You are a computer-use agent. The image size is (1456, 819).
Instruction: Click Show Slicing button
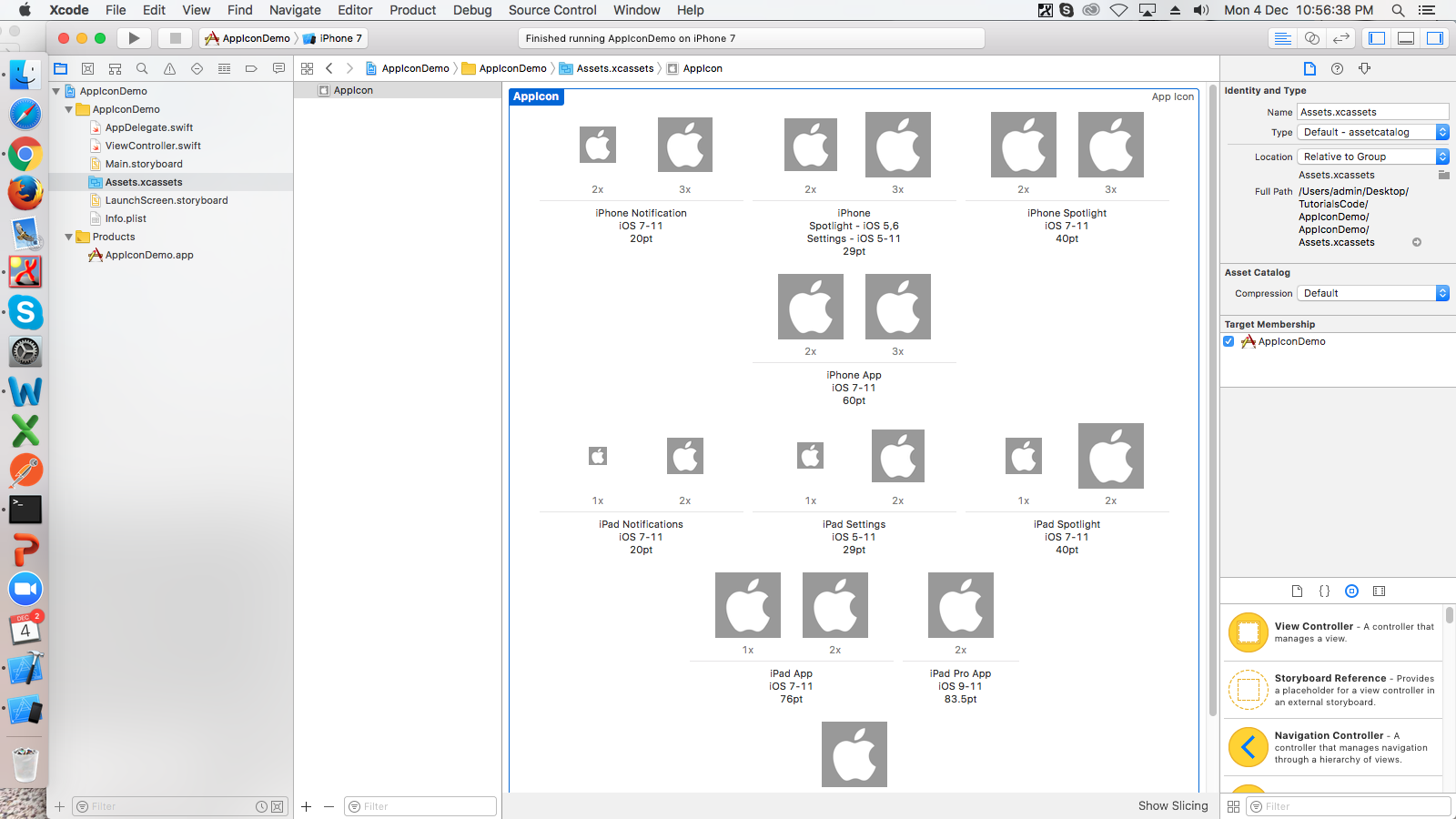click(1173, 805)
